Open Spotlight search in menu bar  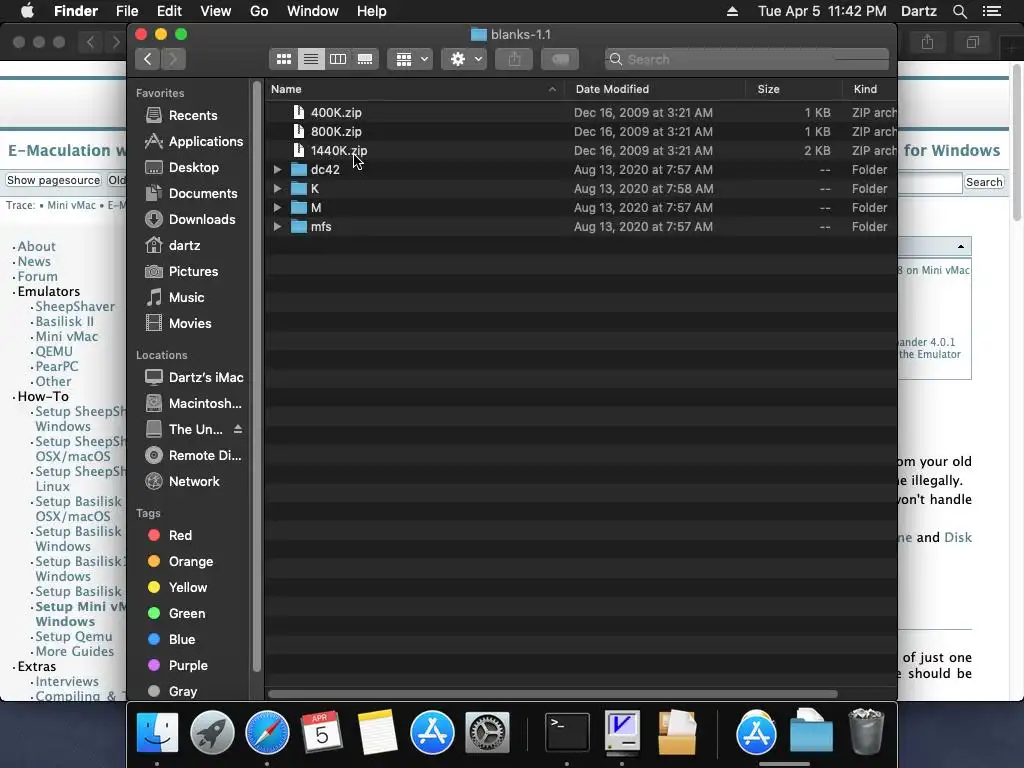click(959, 11)
